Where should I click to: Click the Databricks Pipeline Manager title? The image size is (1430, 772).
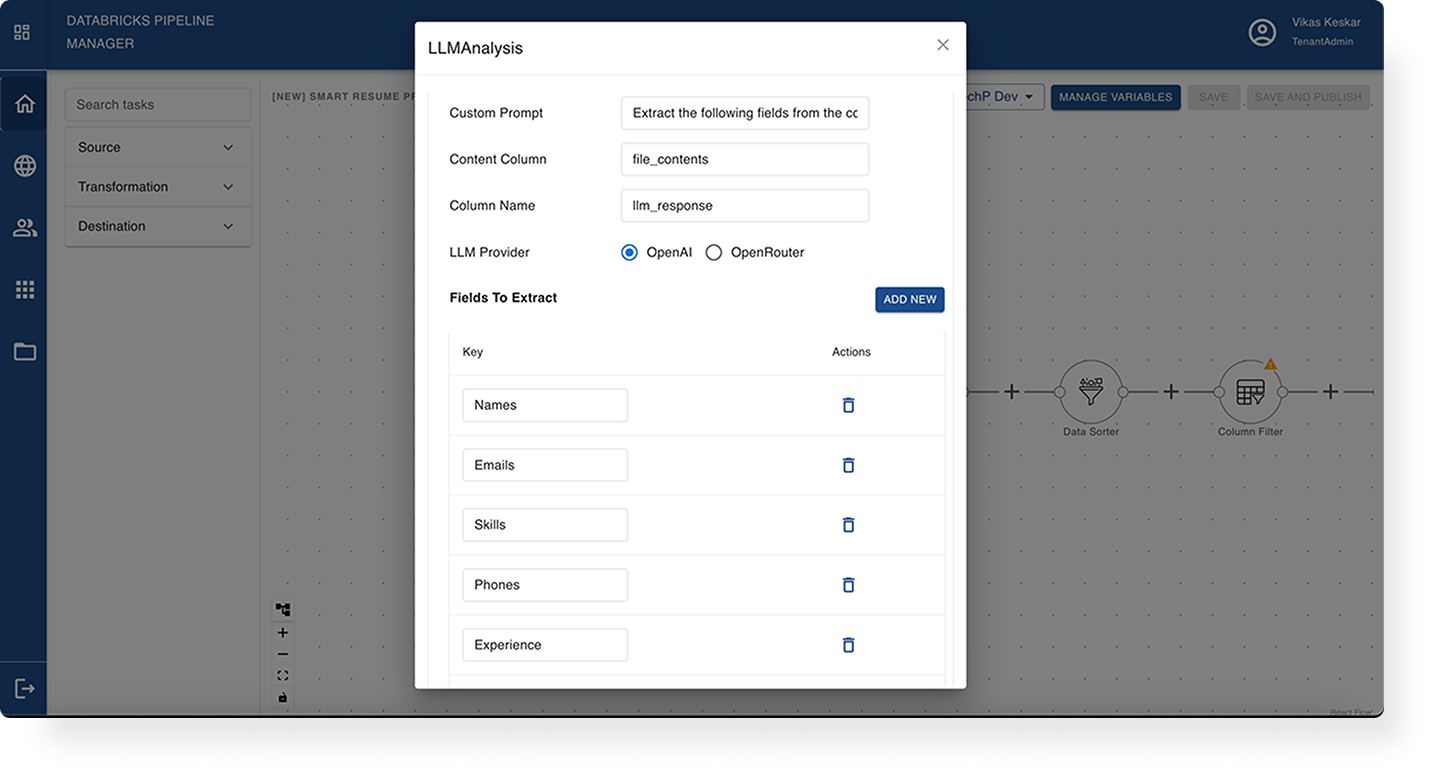click(140, 32)
